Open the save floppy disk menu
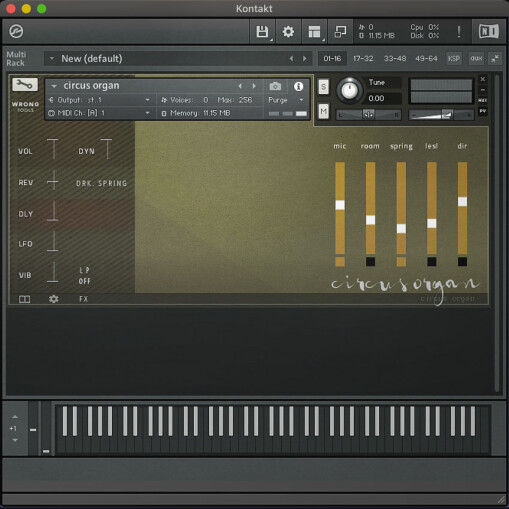Image resolution: width=509 pixels, height=509 pixels. click(262, 32)
